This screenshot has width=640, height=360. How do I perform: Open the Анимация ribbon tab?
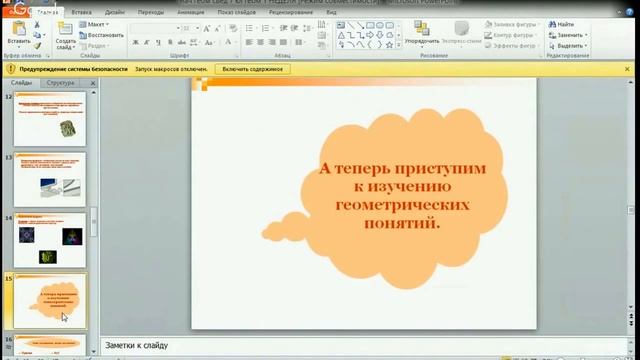coord(191,12)
